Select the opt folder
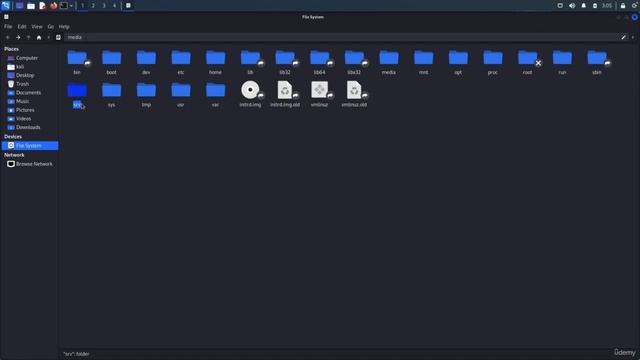Screen dimensions: 640x360 pos(458,58)
